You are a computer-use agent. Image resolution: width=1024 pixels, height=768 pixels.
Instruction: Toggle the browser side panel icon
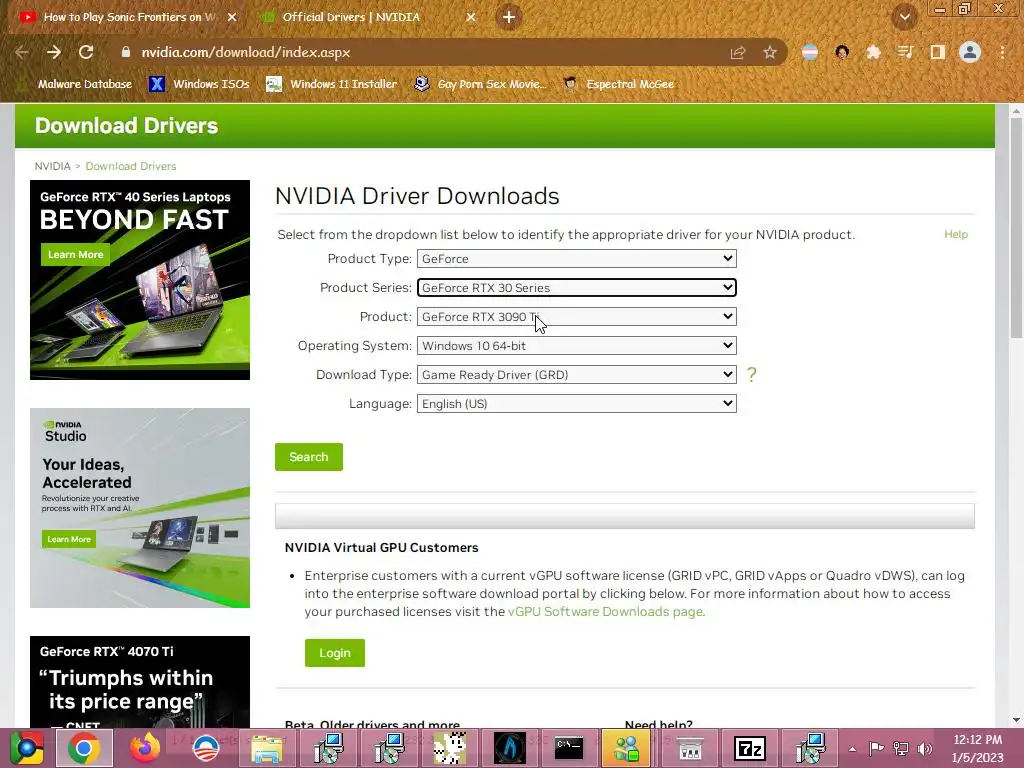pyautogui.click(x=937, y=52)
